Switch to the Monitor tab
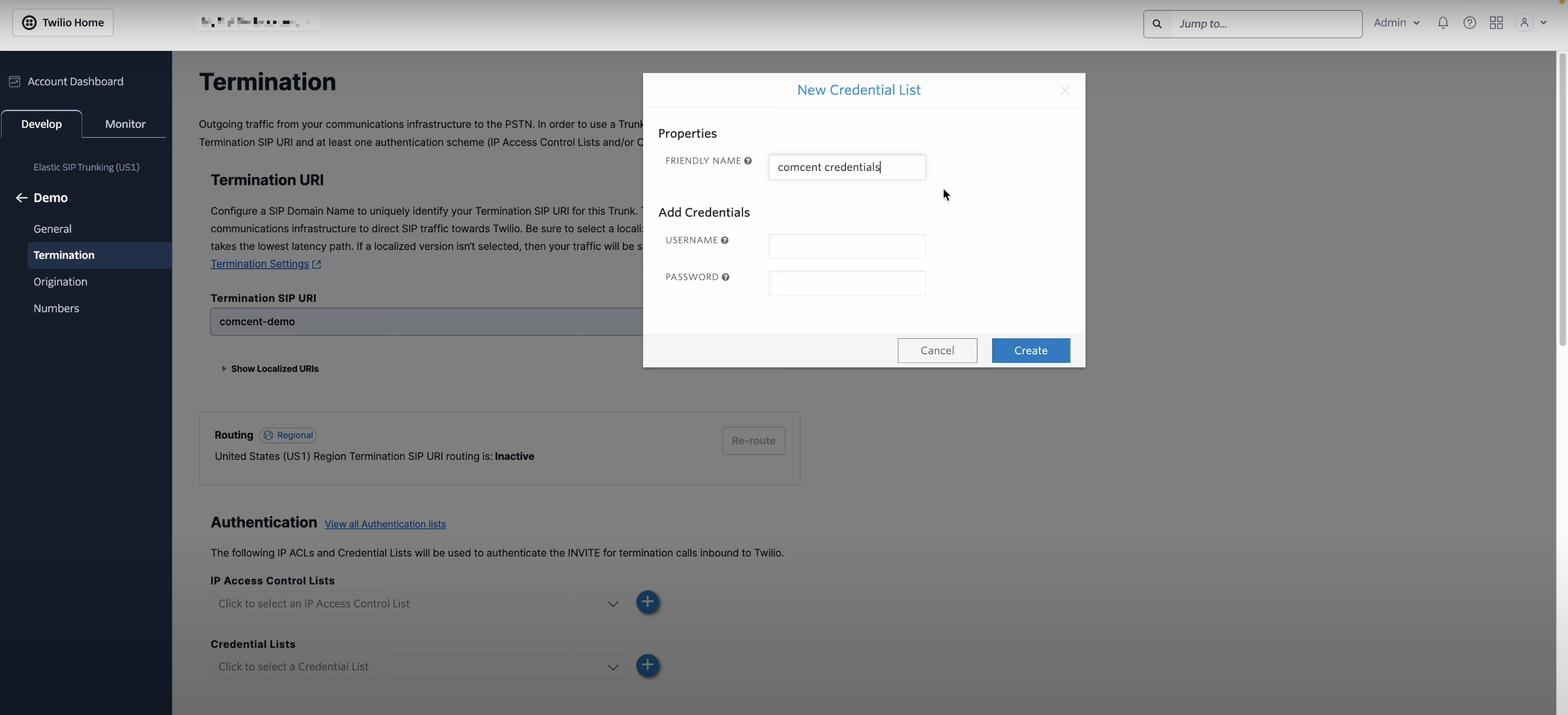Screen dimensions: 1568x715 click(x=125, y=124)
